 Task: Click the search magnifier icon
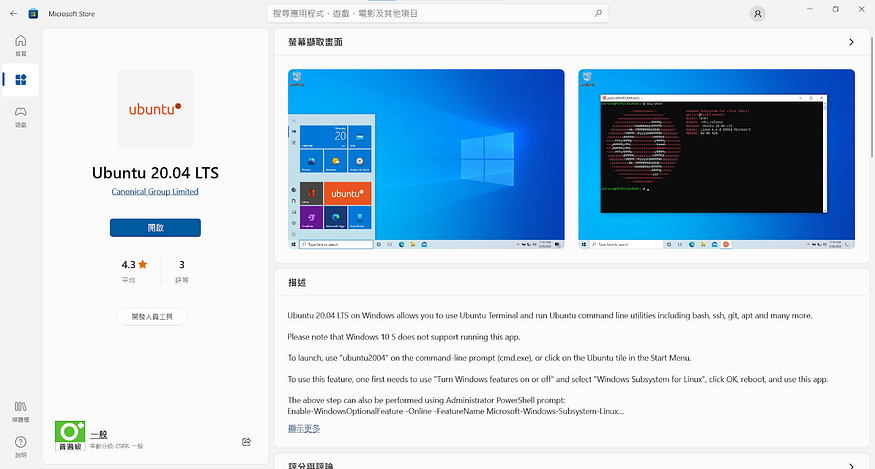(x=598, y=13)
